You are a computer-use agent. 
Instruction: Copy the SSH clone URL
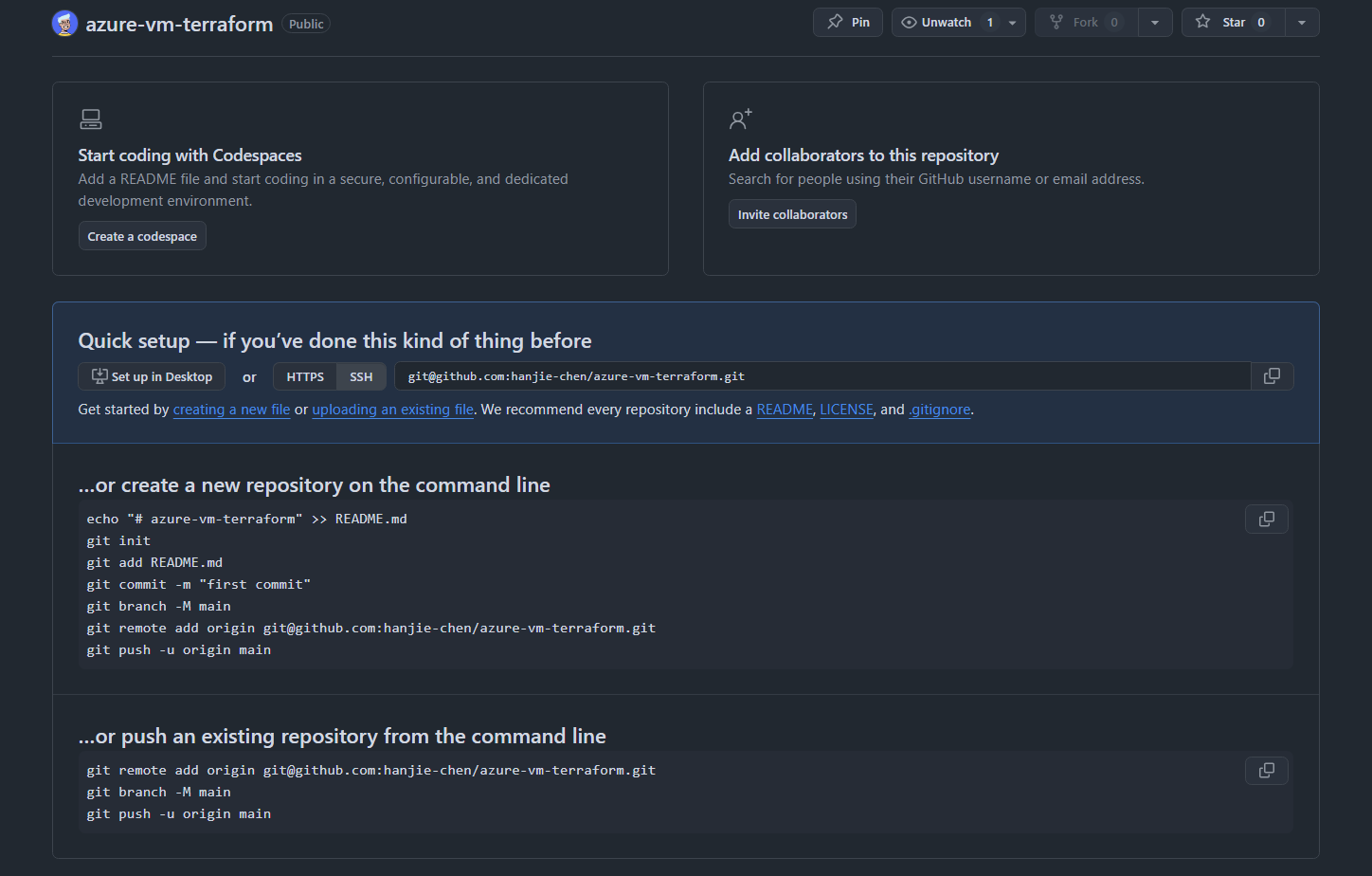(x=1272, y=375)
